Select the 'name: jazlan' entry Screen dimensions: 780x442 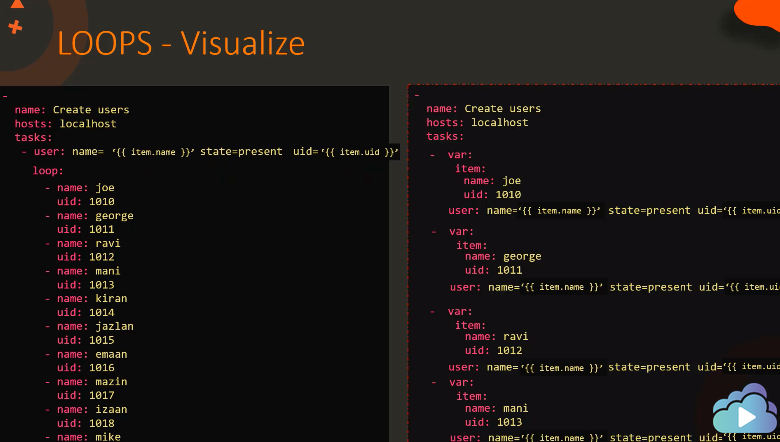(x=95, y=327)
